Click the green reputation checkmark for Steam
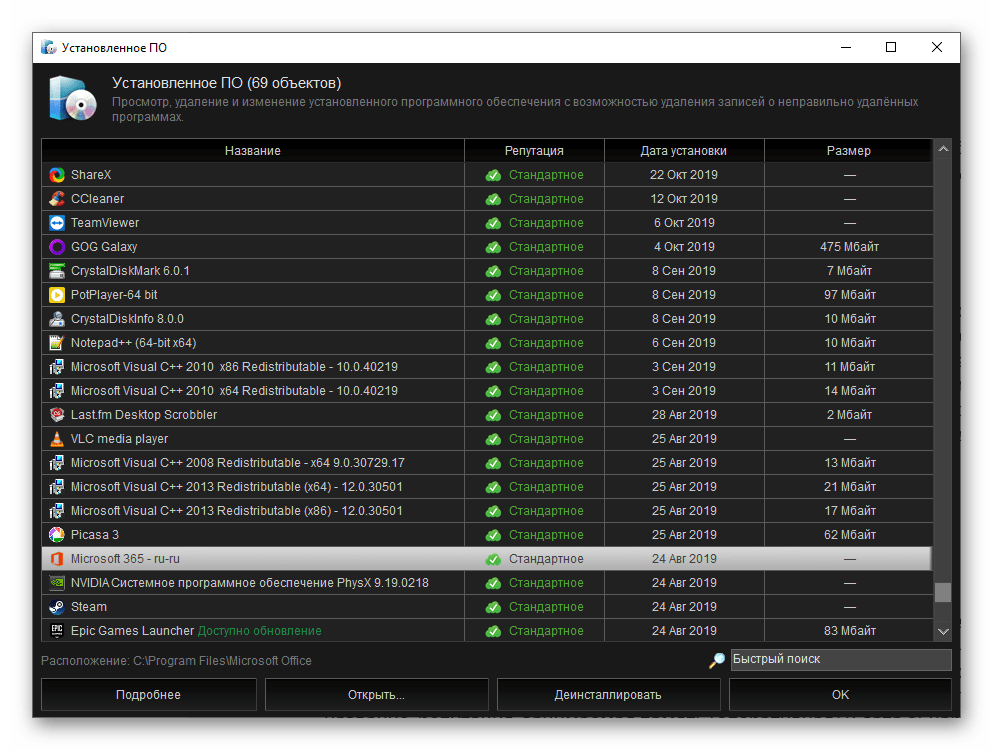 tap(493, 607)
